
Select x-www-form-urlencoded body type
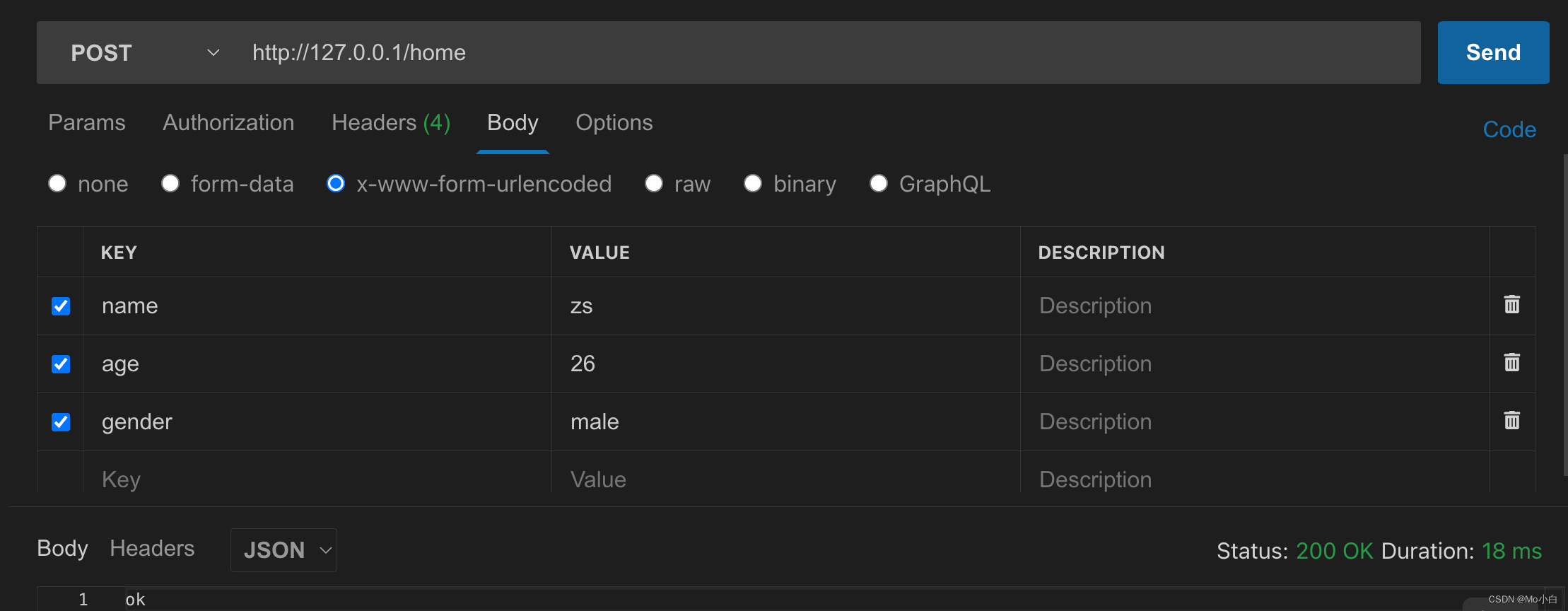(336, 183)
